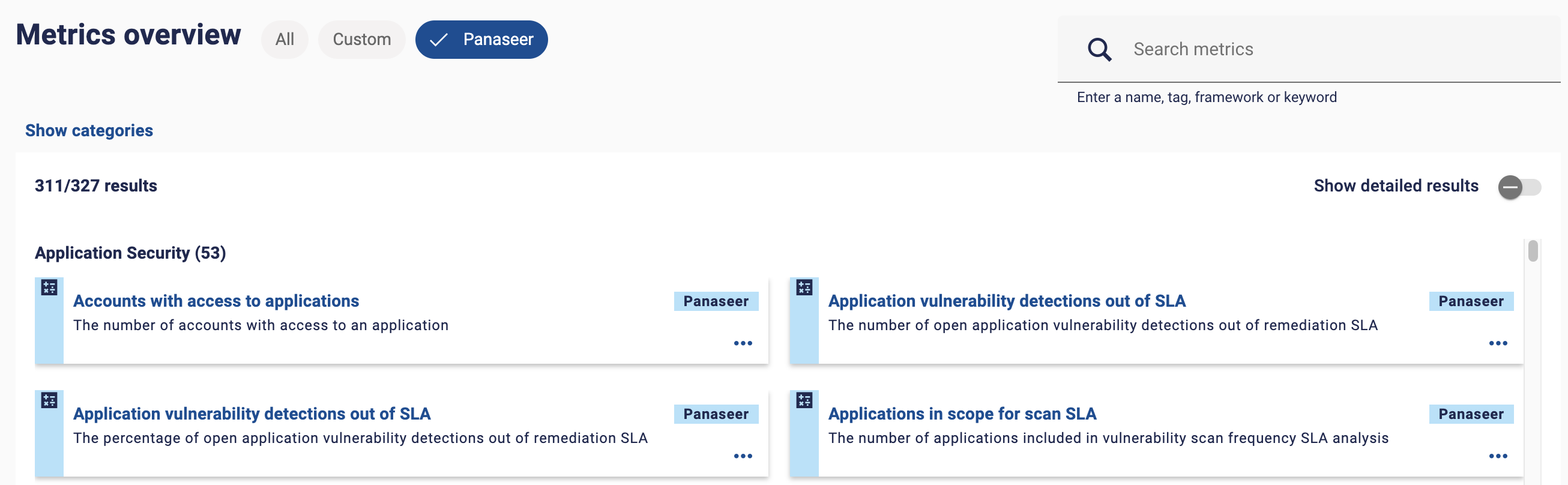The image size is (1568, 485).
Task: Toggle Show detailed results switch
Action: tap(1519, 187)
